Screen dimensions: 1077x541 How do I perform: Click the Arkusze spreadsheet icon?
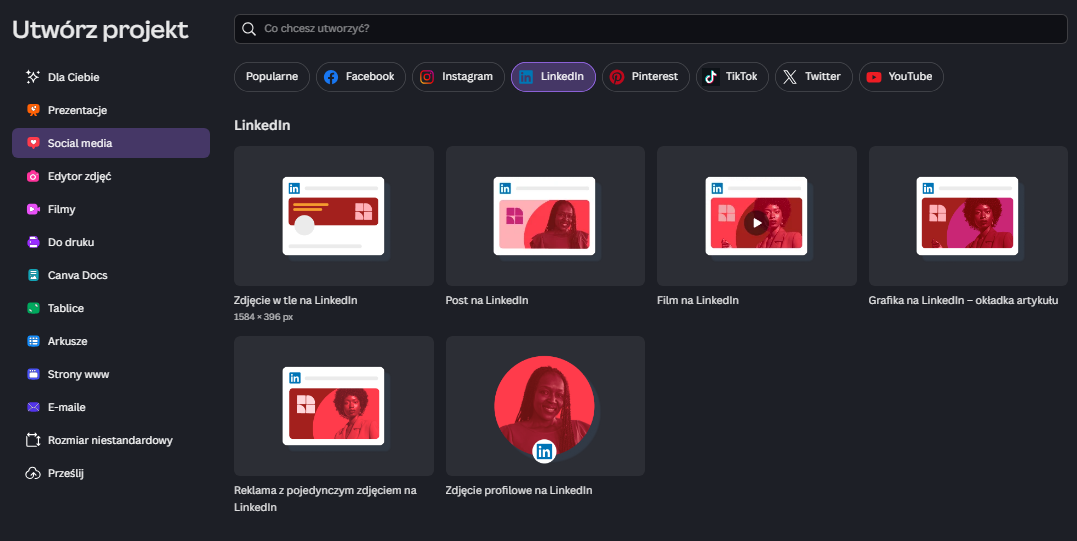pyautogui.click(x=33, y=341)
